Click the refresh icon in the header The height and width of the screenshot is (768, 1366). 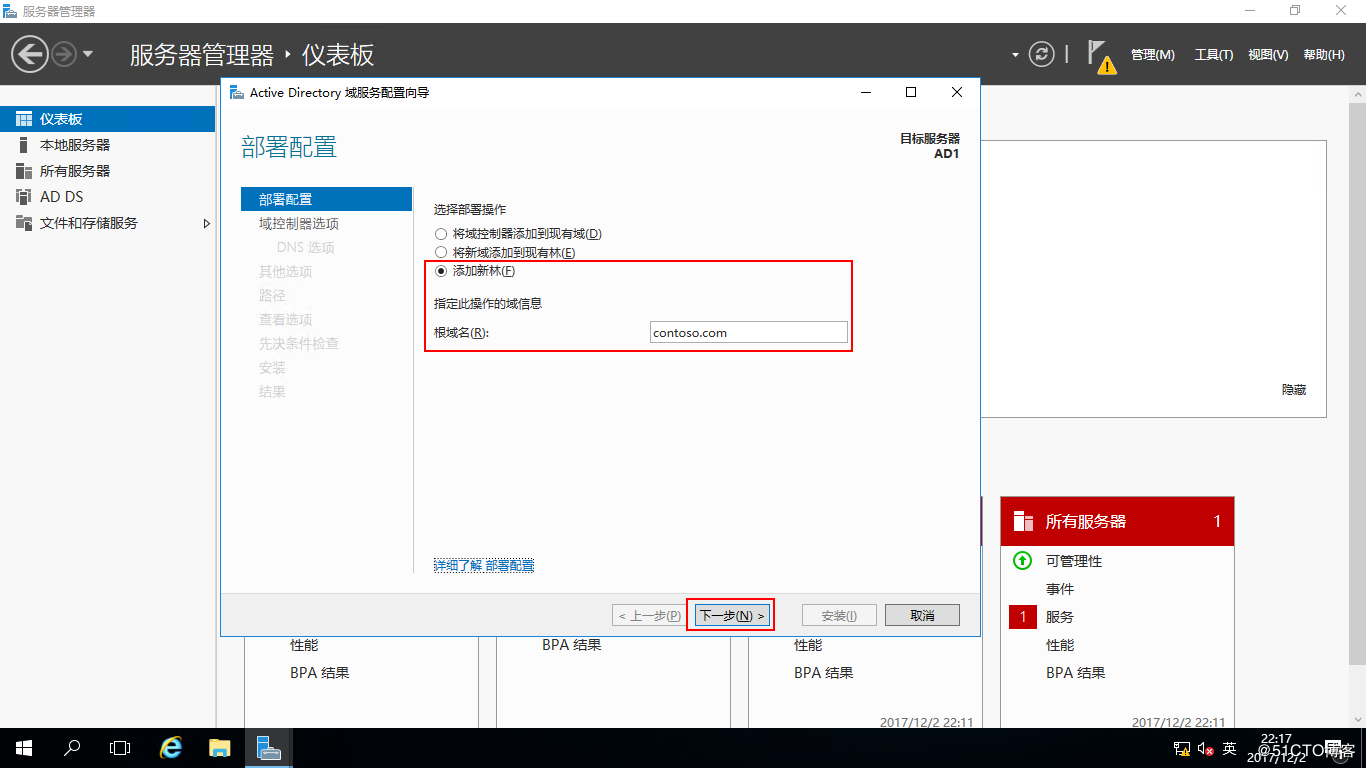pos(1042,54)
